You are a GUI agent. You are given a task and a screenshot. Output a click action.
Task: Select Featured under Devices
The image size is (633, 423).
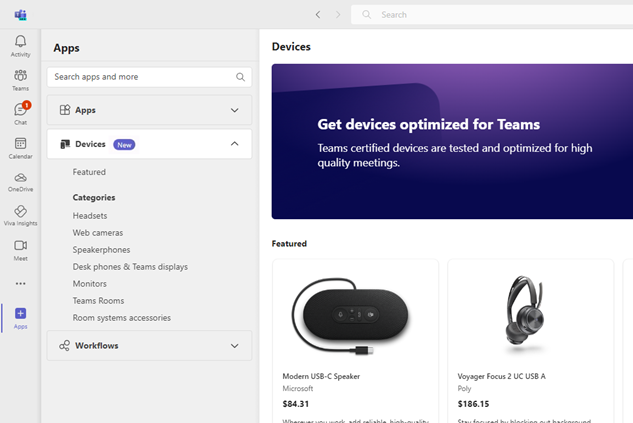pyautogui.click(x=89, y=172)
